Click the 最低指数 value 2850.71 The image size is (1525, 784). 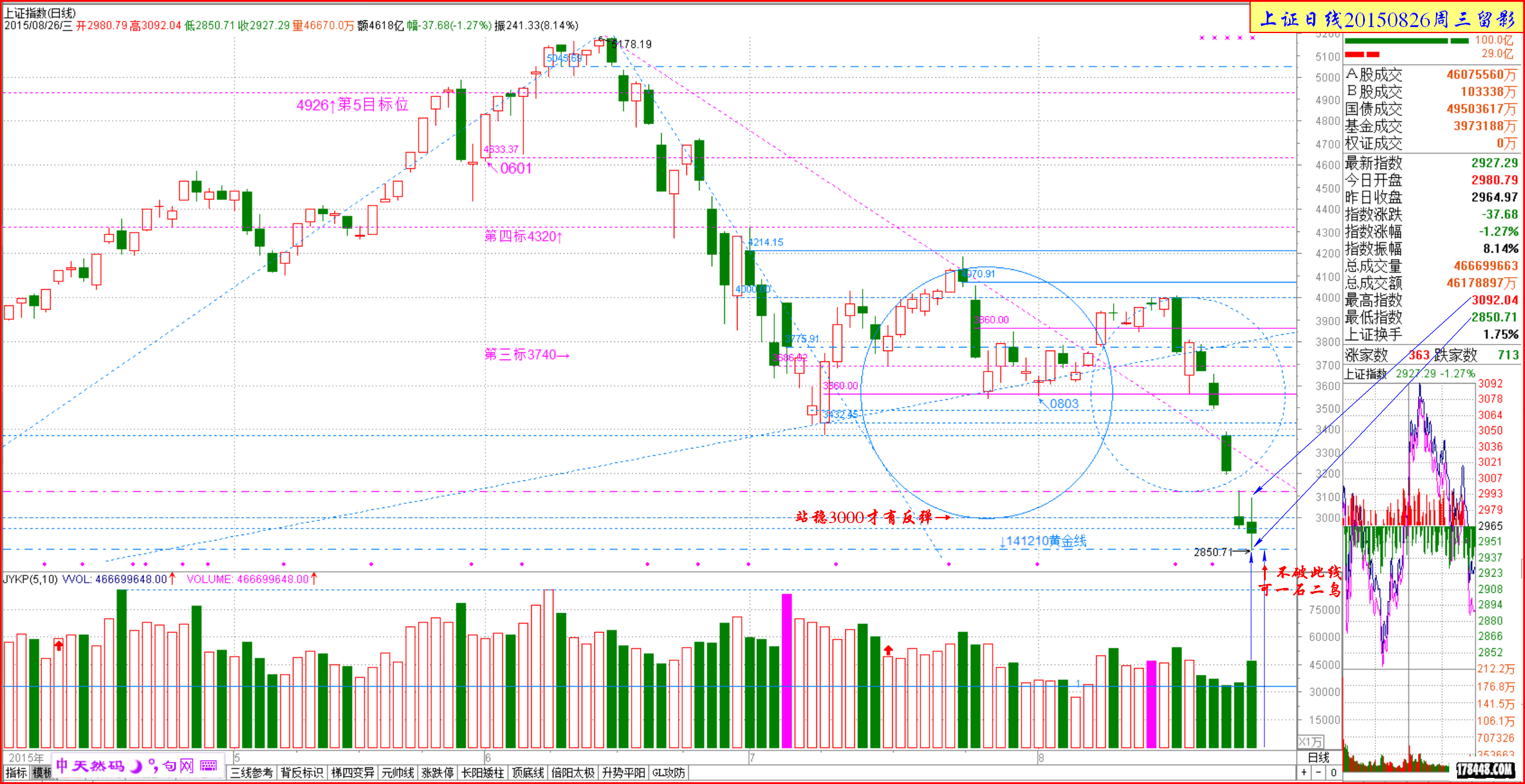coord(1494,317)
